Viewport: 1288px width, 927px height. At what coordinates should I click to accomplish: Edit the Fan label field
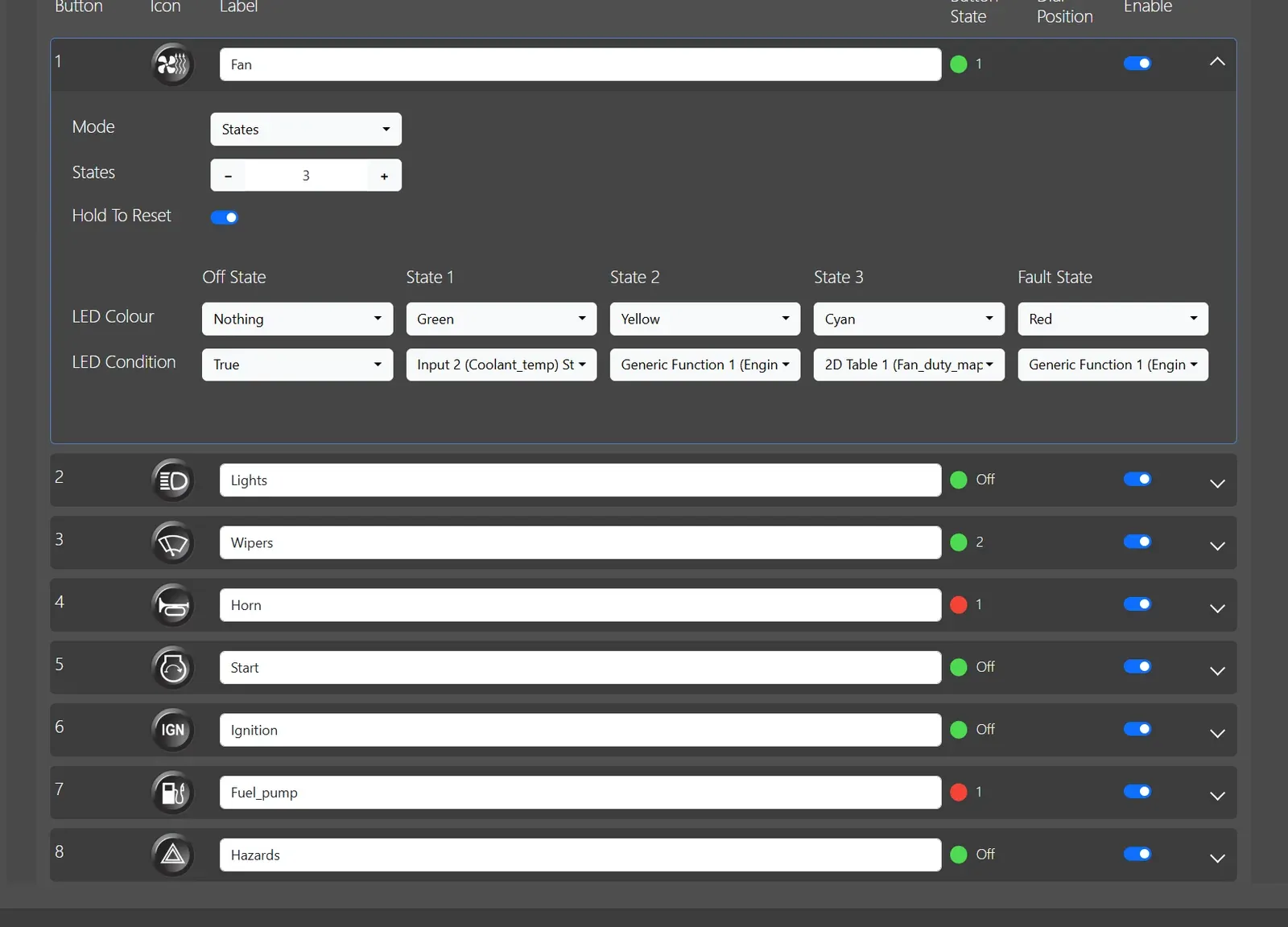click(580, 64)
